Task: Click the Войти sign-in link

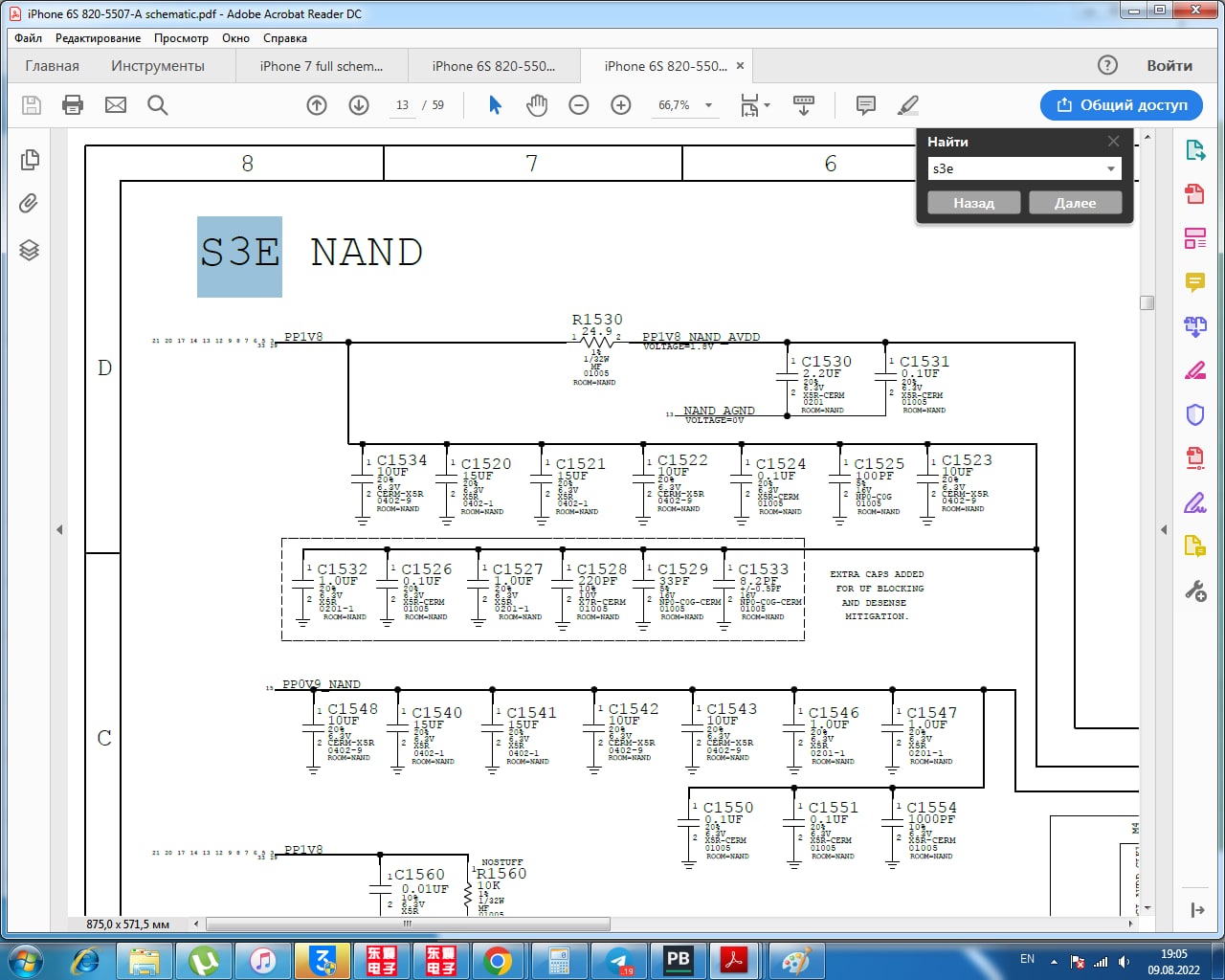Action: (x=1169, y=65)
